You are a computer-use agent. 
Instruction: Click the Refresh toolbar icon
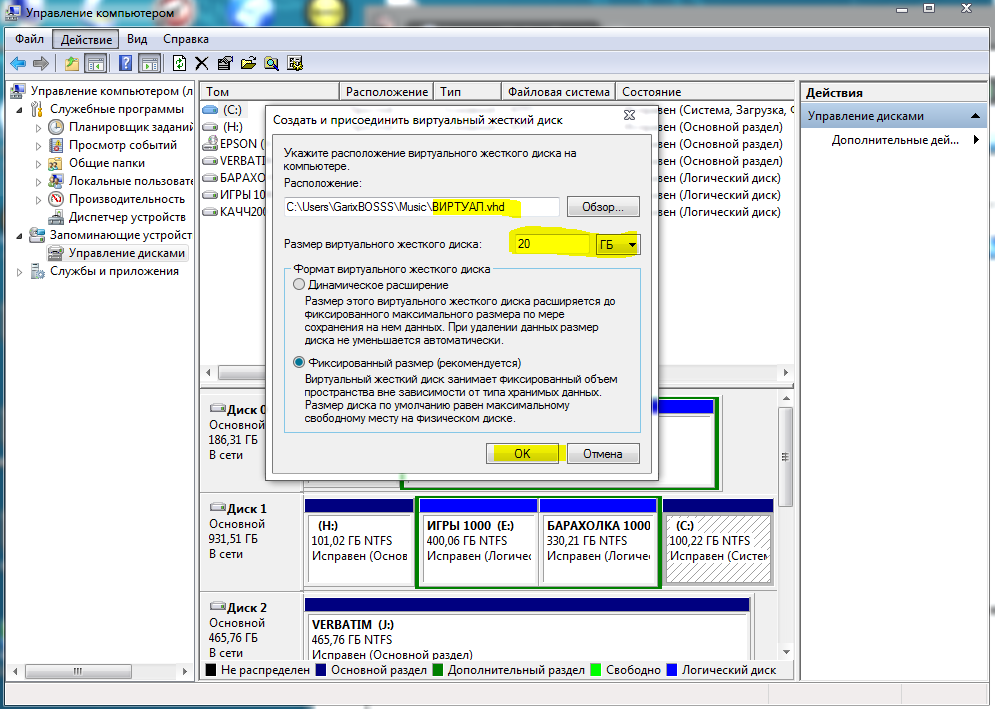pyautogui.click(x=180, y=63)
